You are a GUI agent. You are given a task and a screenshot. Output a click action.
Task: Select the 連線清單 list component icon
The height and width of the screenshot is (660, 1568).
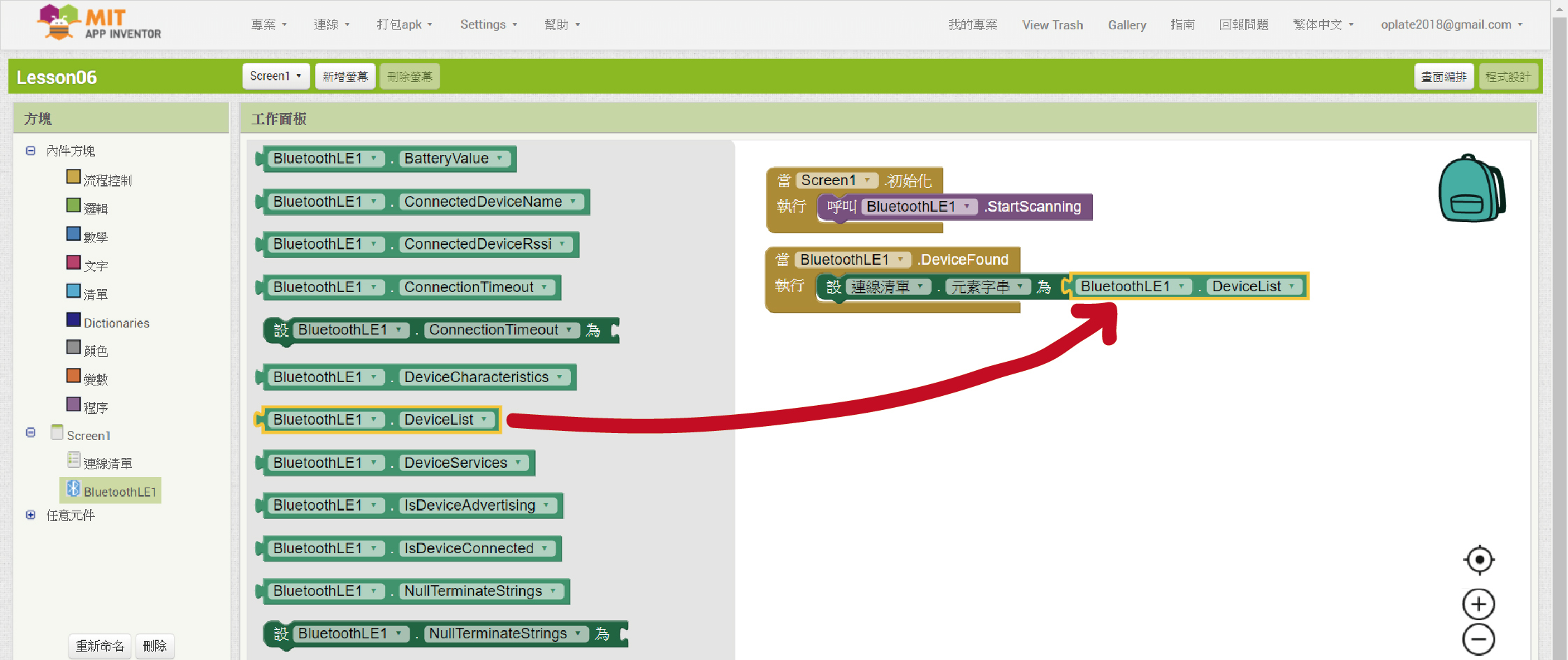[x=74, y=460]
